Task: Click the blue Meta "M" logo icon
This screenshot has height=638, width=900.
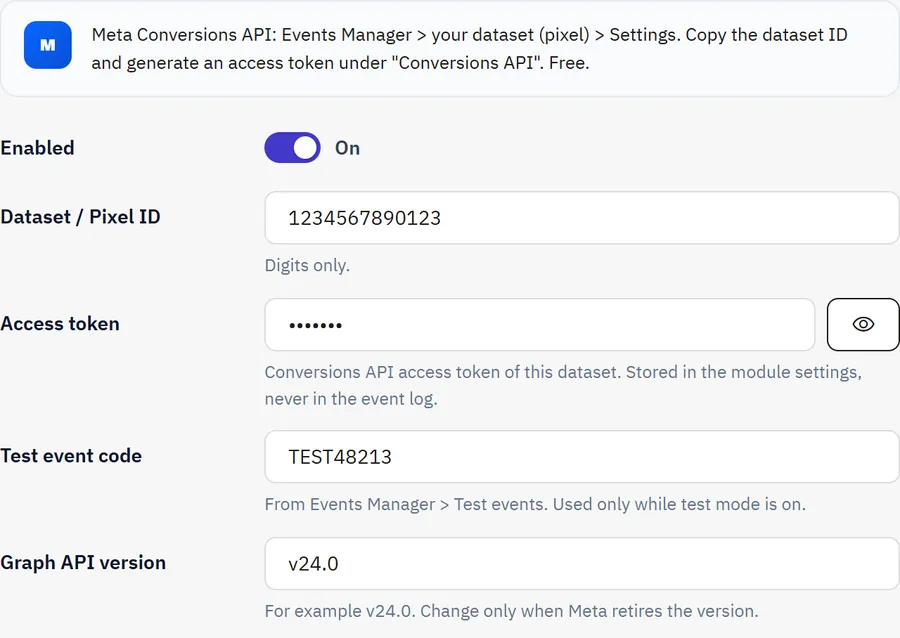Action: coord(48,45)
